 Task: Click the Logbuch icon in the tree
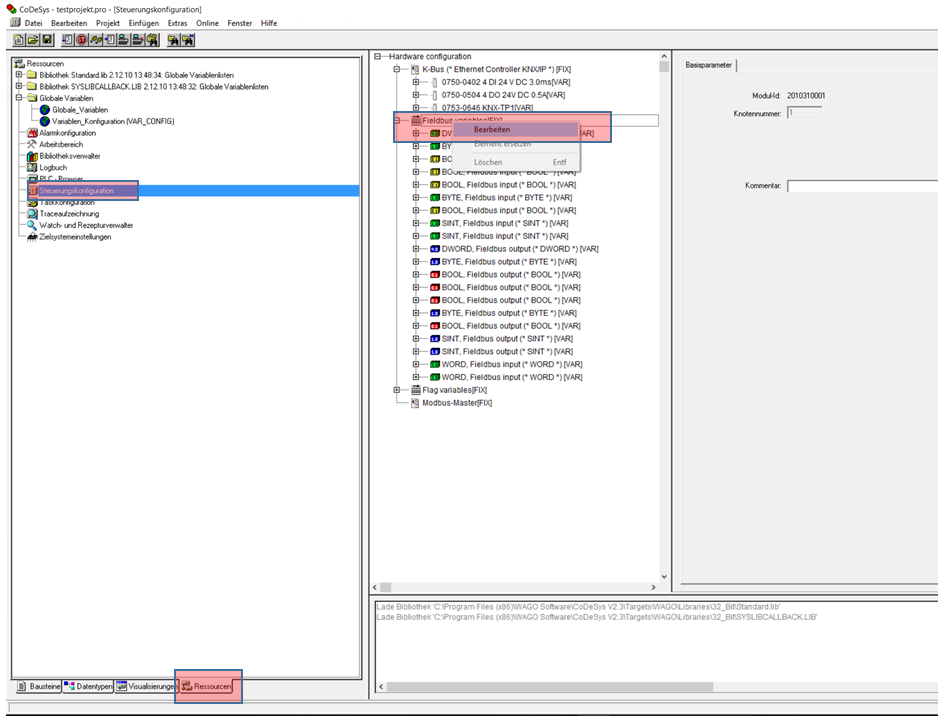point(32,167)
